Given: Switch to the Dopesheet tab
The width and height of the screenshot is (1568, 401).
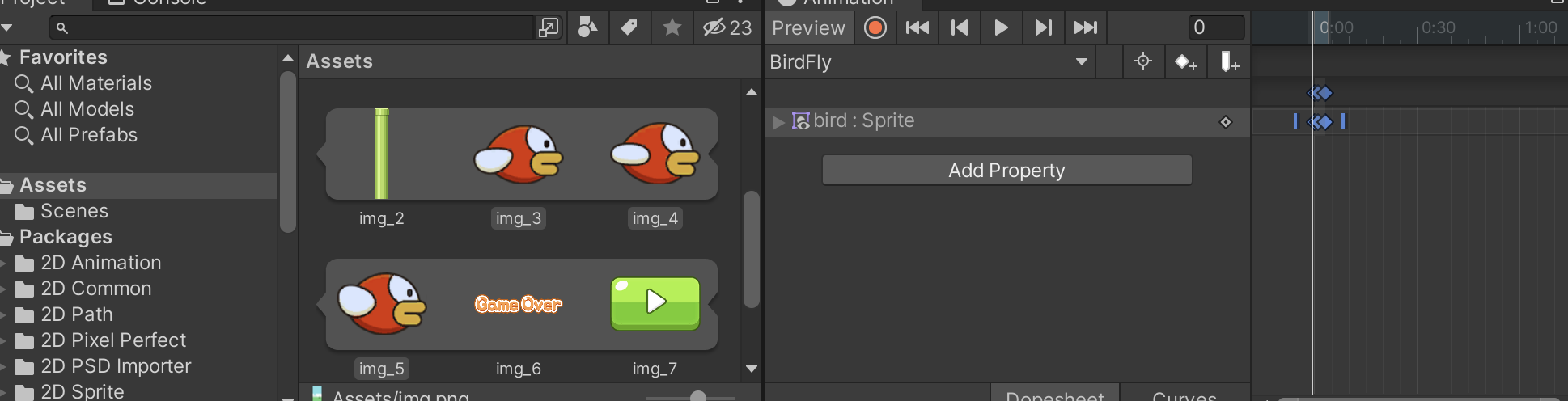Looking at the screenshot, I should (1054, 395).
